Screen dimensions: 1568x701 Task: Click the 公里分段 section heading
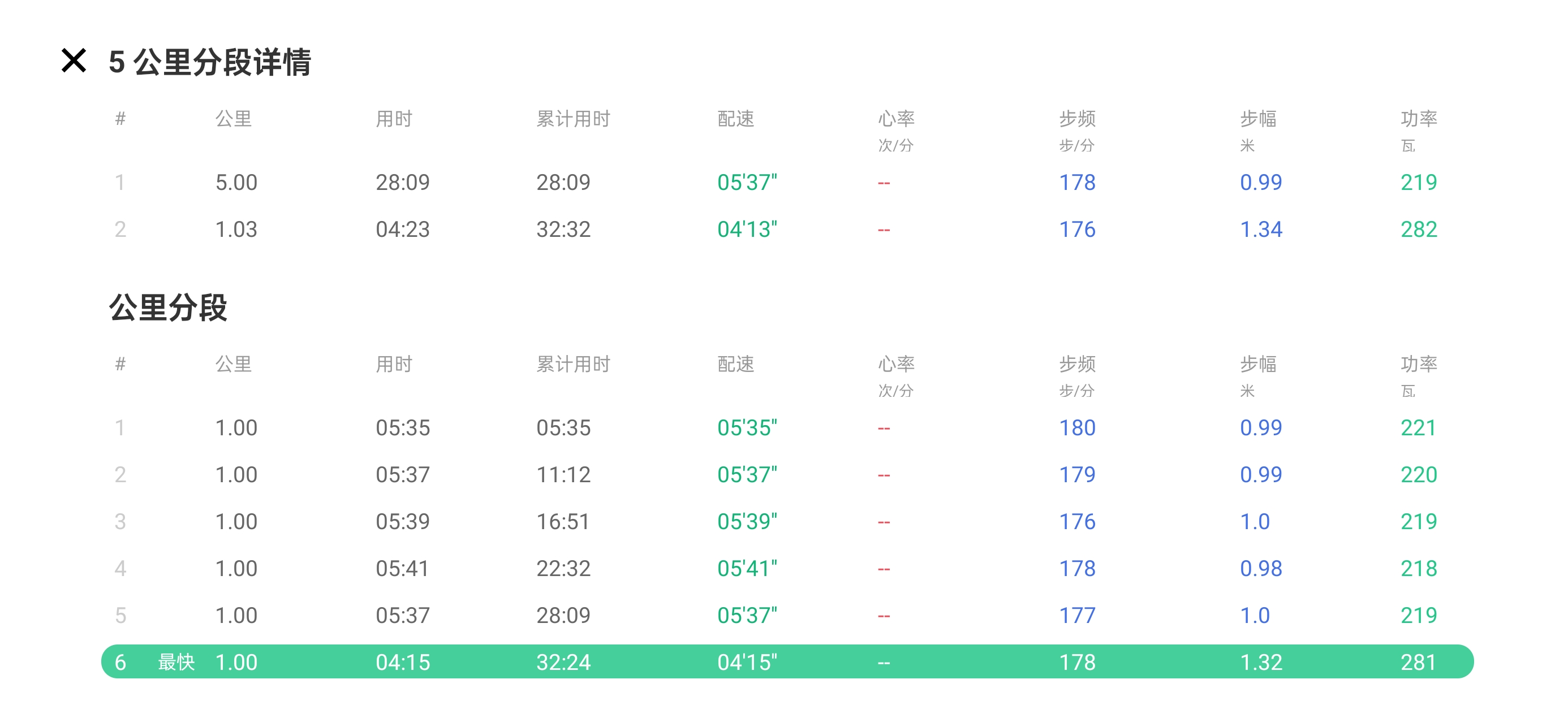click(x=168, y=308)
